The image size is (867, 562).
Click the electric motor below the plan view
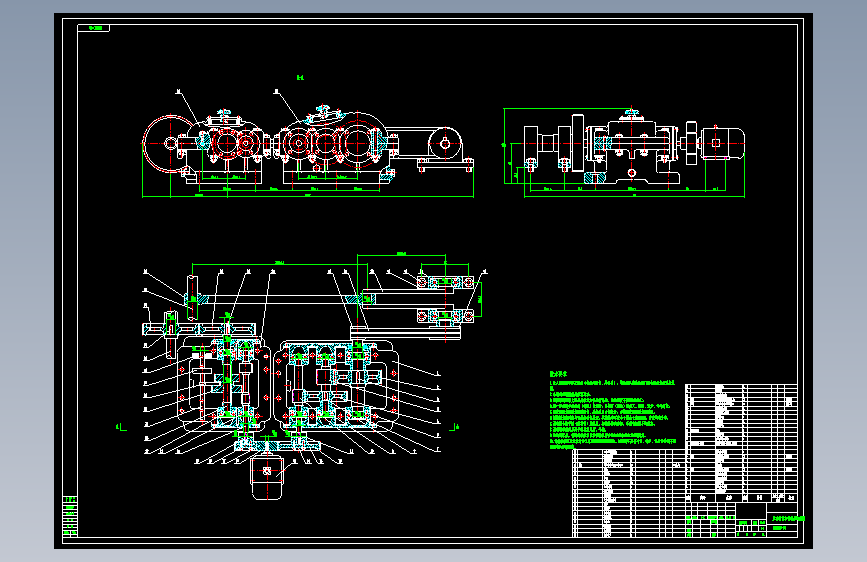pyautogui.click(x=267, y=477)
